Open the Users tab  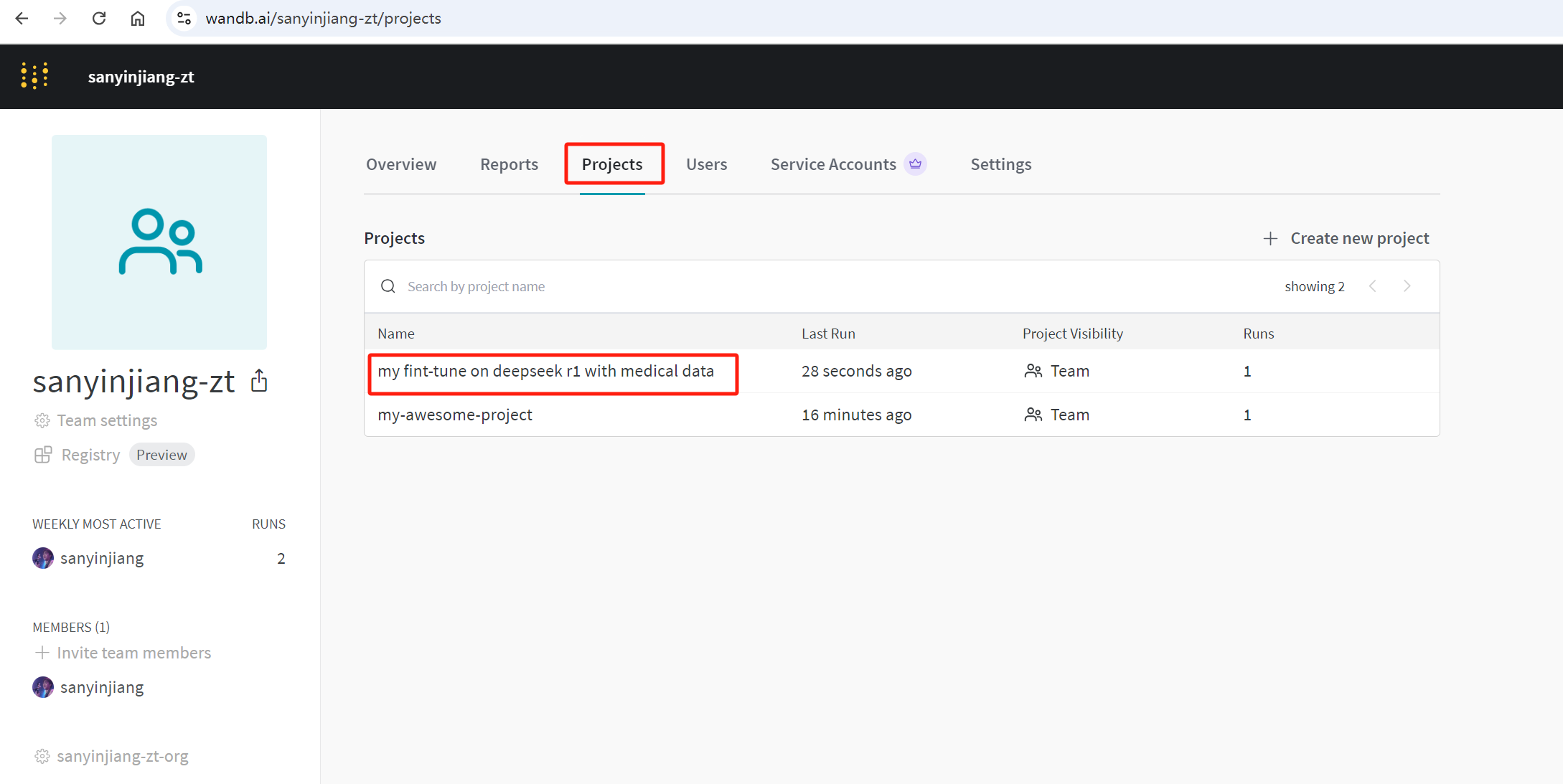click(x=706, y=164)
